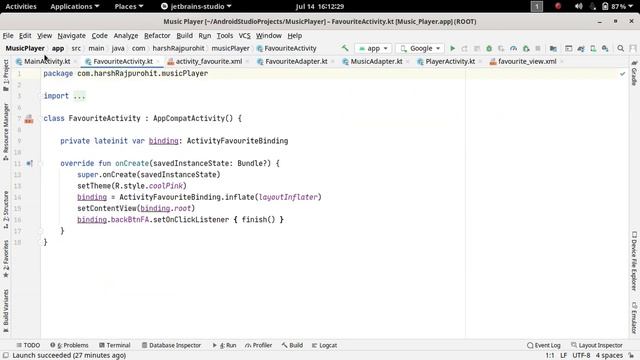Click the user account icon in the toolbar
Image resolution: width=640 pixels, height=360 pixels.
[633, 48]
